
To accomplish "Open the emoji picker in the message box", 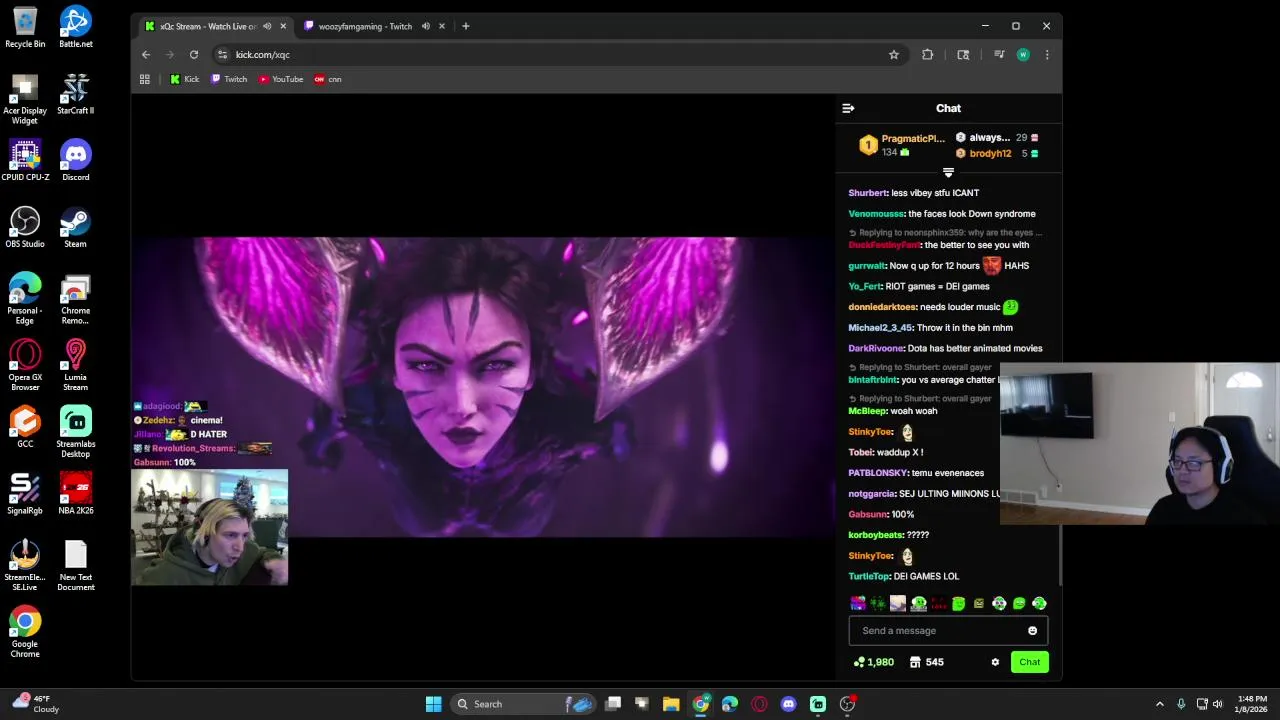I will pos(1032,631).
